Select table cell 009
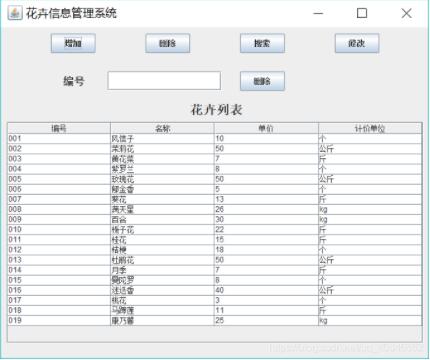The width and height of the screenshot is (430, 360). click(x=59, y=219)
